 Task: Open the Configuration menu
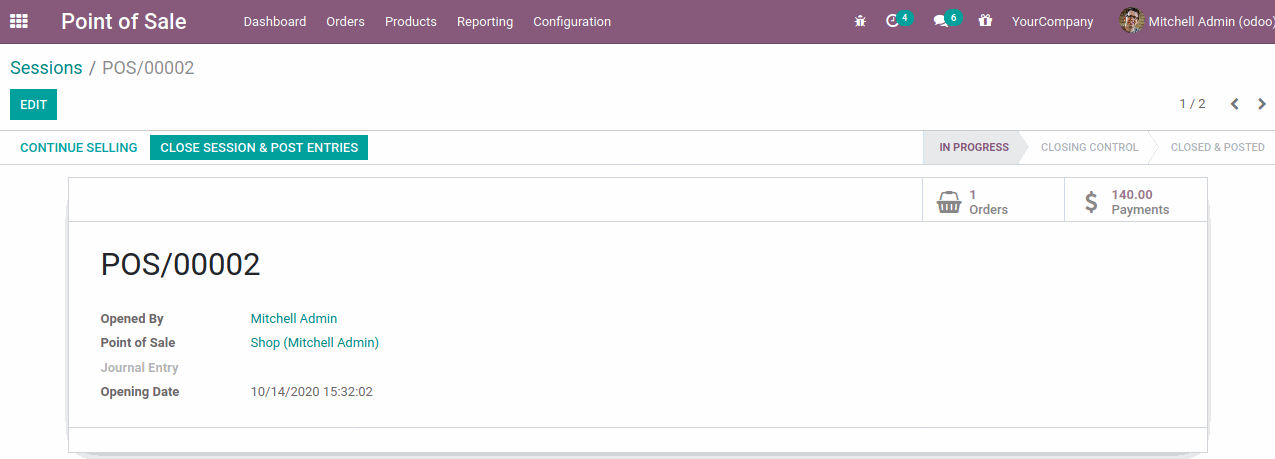[572, 22]
